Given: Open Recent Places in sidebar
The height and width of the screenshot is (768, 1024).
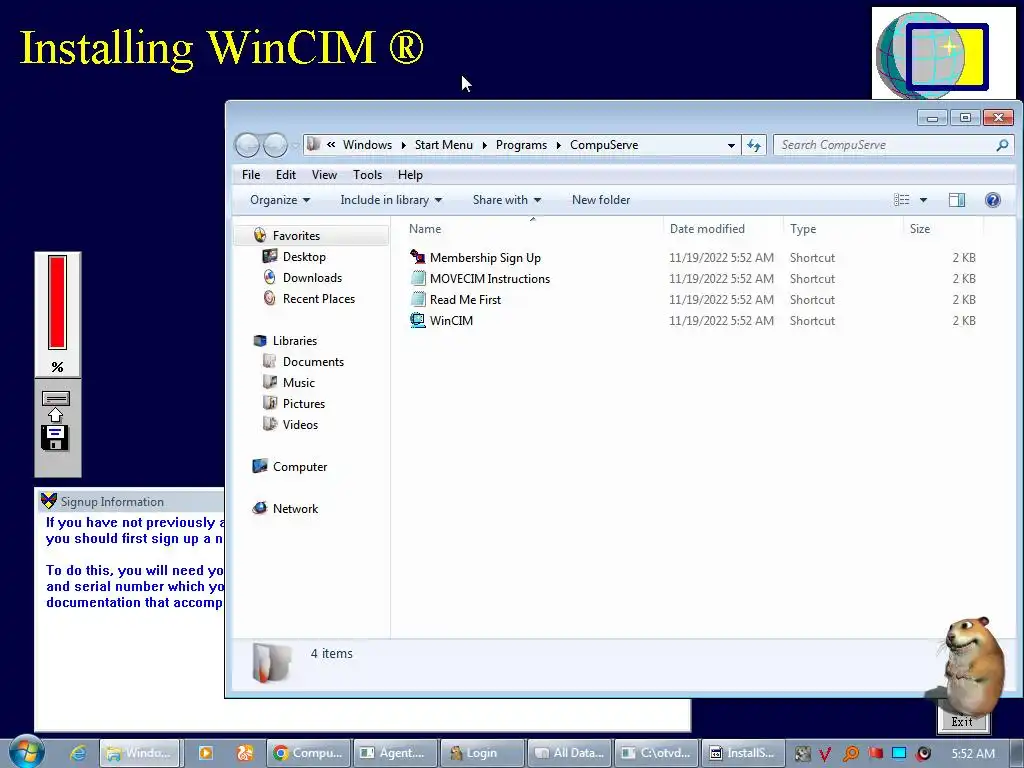Looking at the screenshot, I should coord(319,298).
